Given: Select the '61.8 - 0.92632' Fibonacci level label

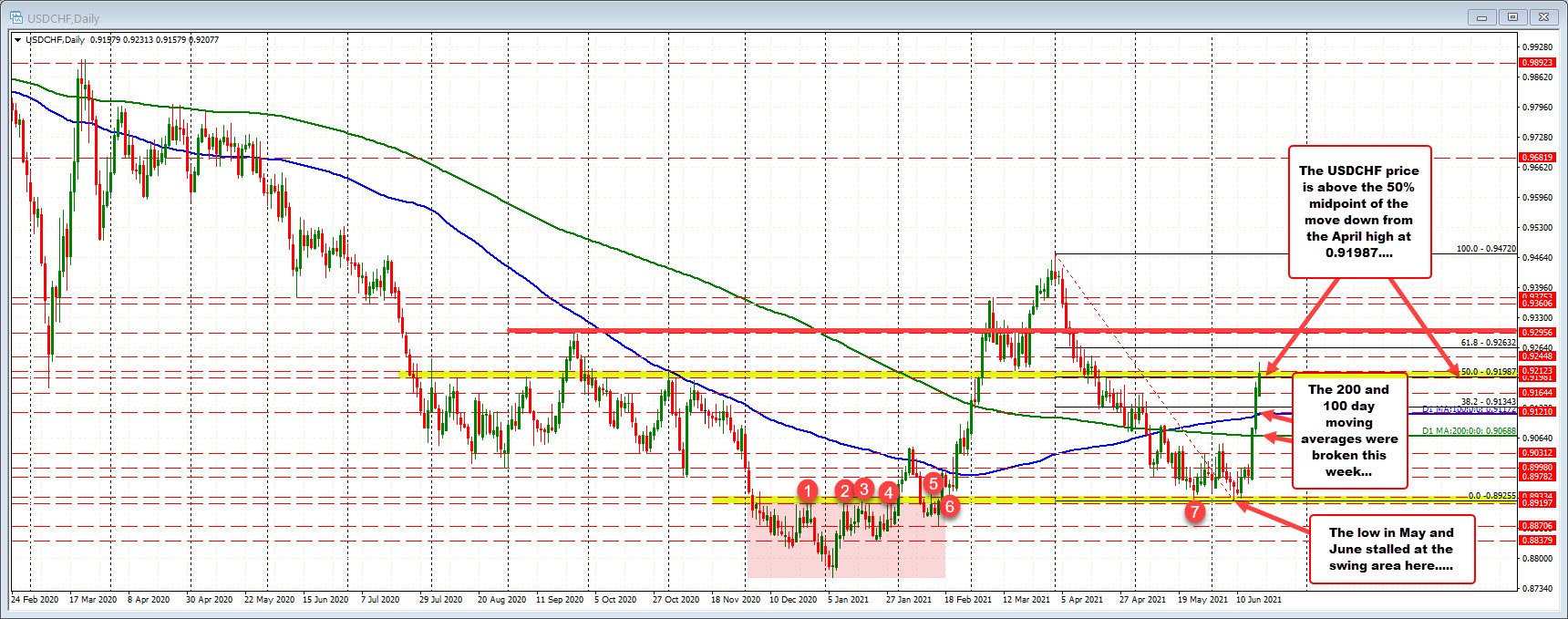Looking at the screenshot, I should point(1488,343).
